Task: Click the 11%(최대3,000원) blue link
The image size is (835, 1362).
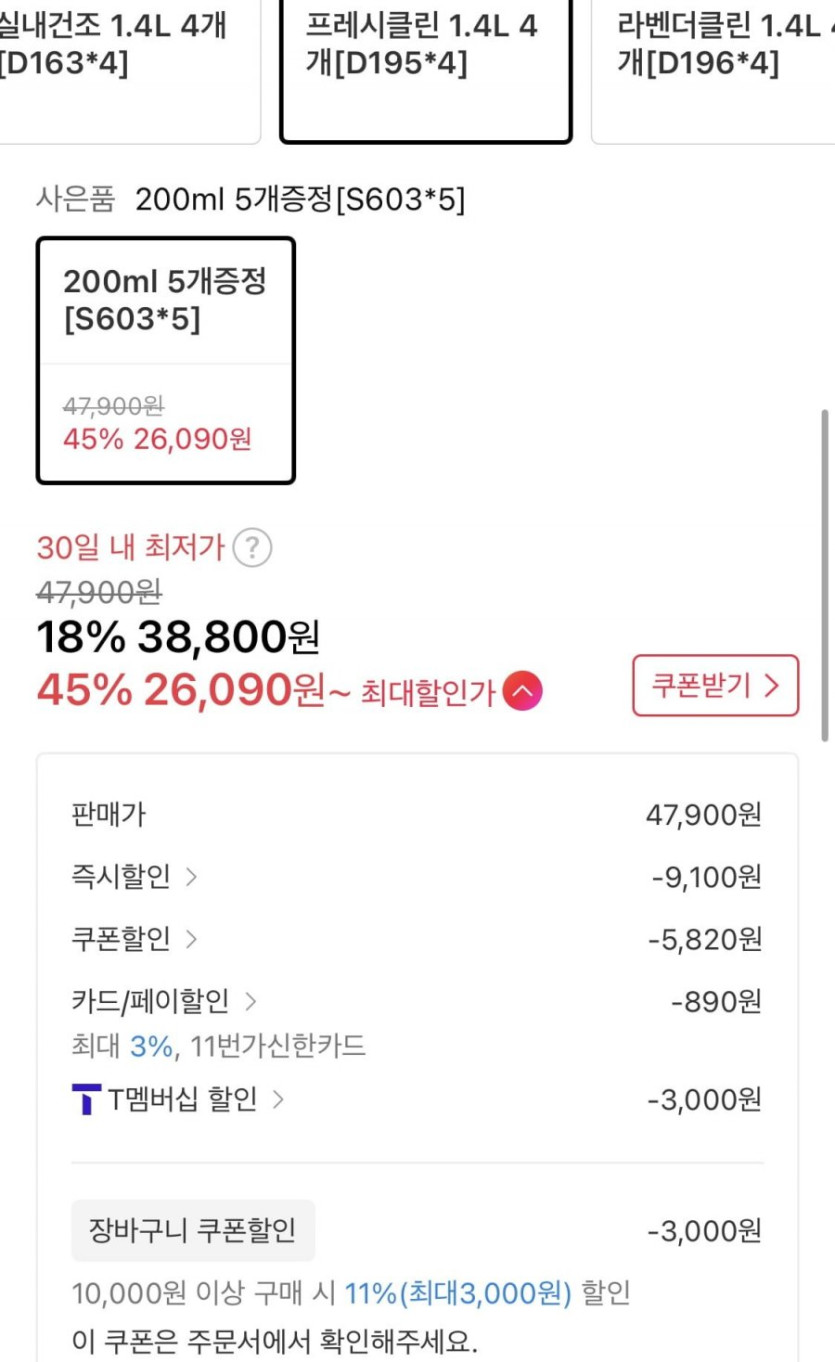Action: click(458, 1293)
